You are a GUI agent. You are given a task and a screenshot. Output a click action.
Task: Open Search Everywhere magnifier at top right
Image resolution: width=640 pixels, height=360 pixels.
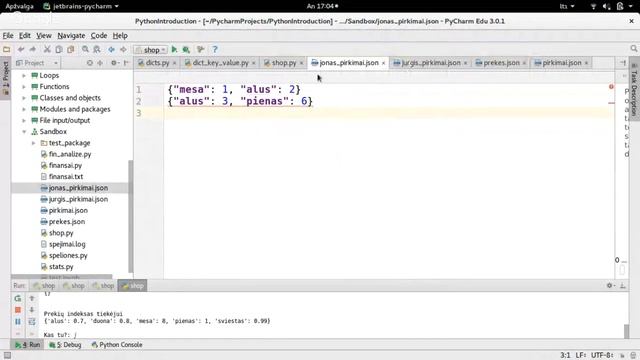(x=634, y=49)
